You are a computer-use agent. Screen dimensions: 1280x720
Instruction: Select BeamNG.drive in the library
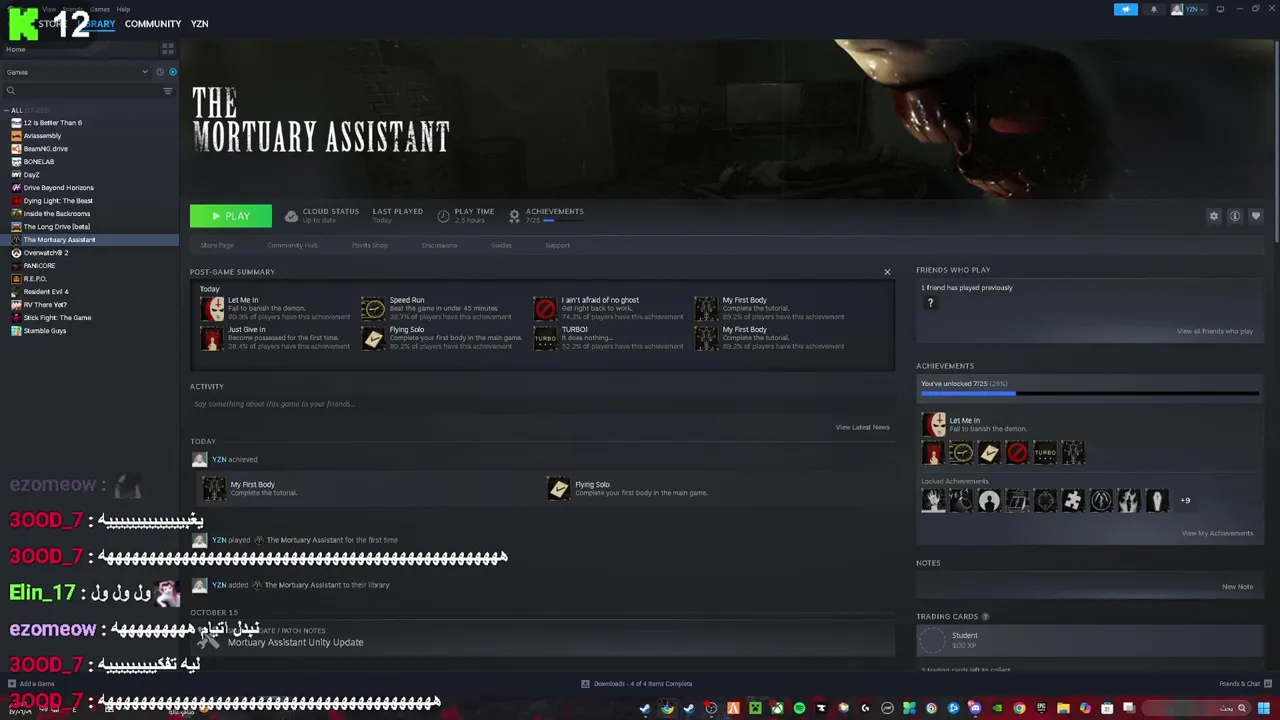(x=46, y=149)
